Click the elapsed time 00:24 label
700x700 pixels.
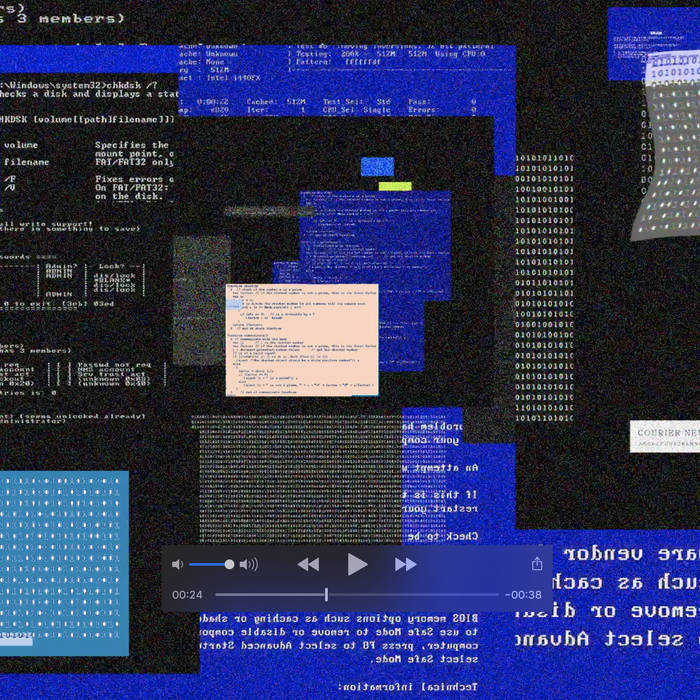[188, 594]
